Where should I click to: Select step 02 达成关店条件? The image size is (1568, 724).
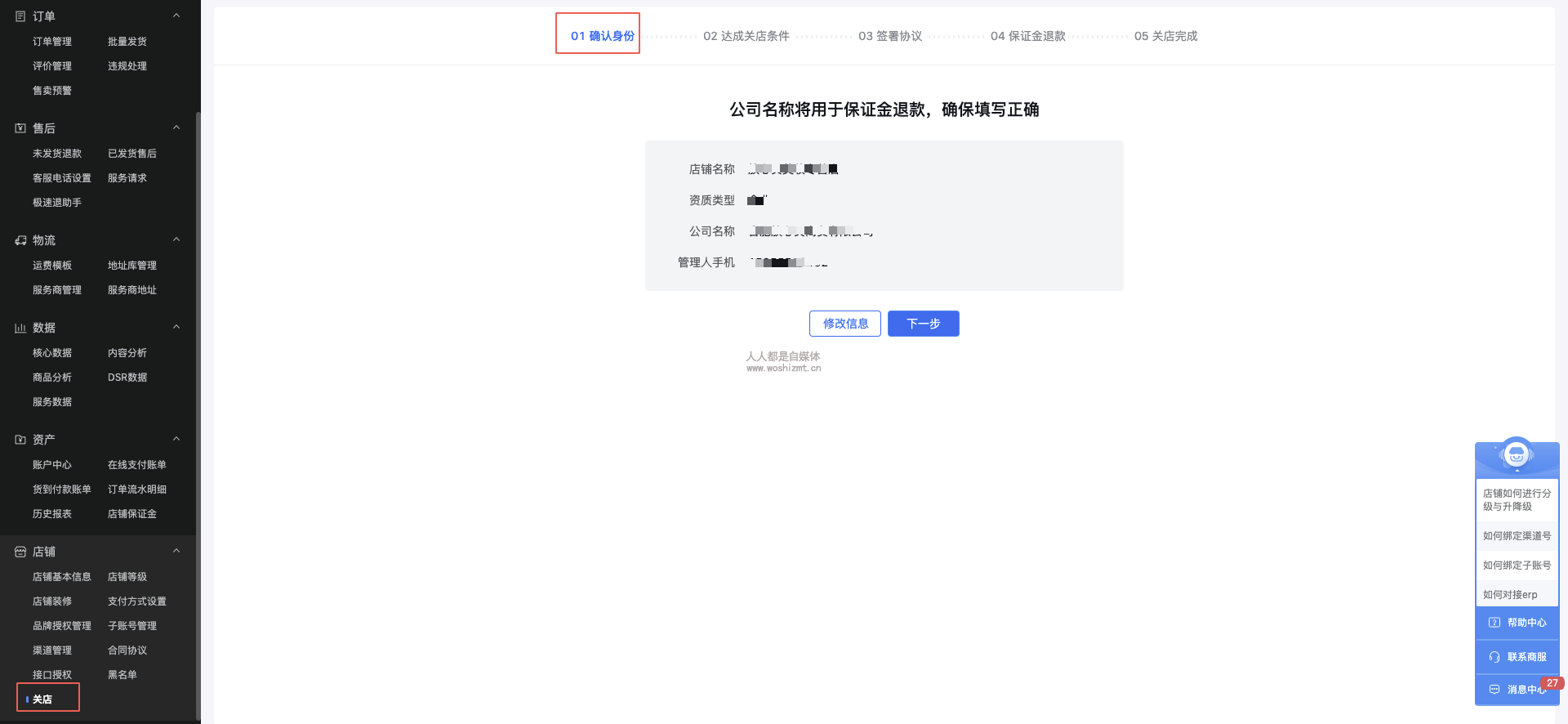(x=746, y=36)
